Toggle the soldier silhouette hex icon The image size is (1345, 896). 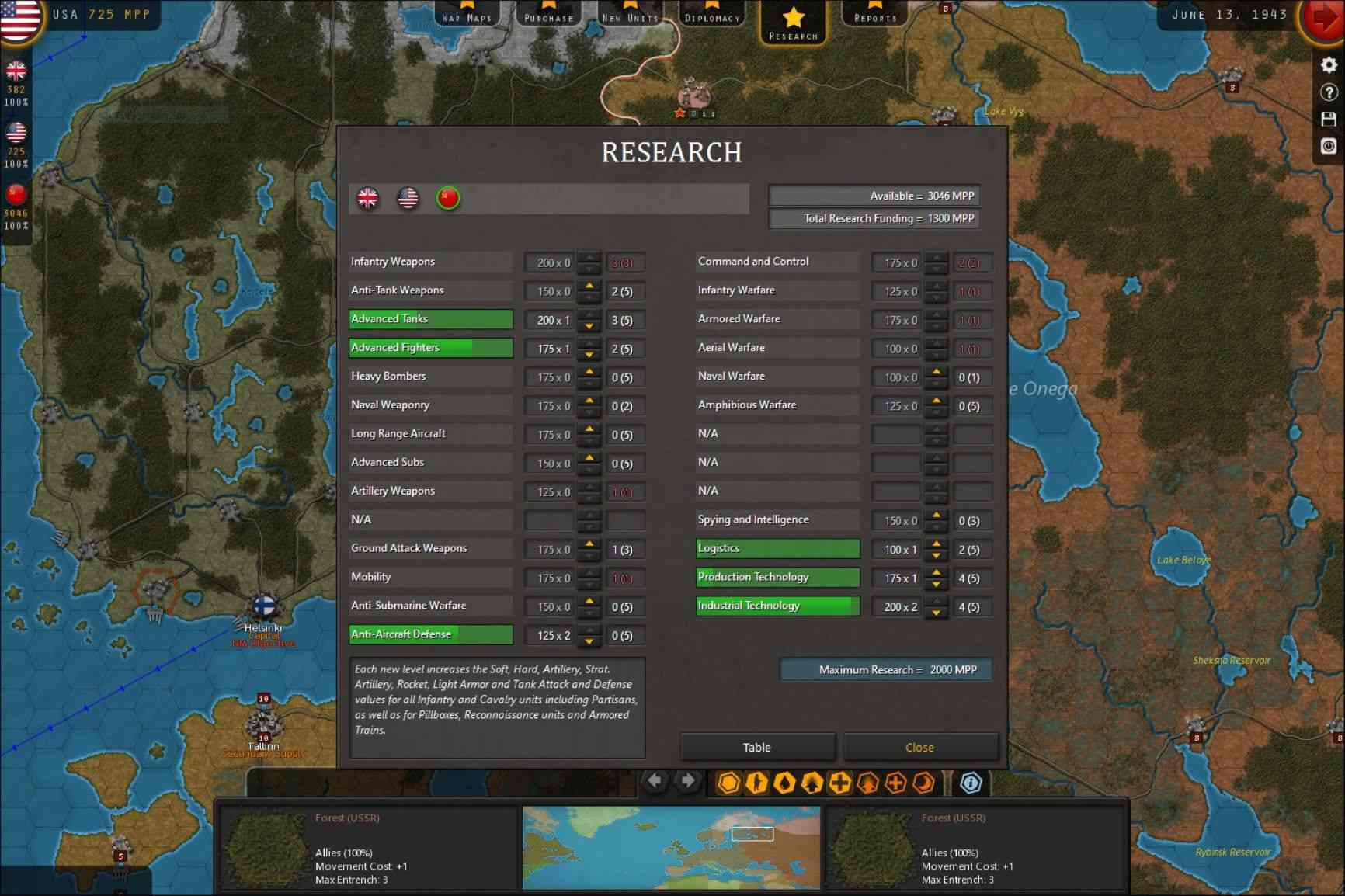tap(756, 783)
